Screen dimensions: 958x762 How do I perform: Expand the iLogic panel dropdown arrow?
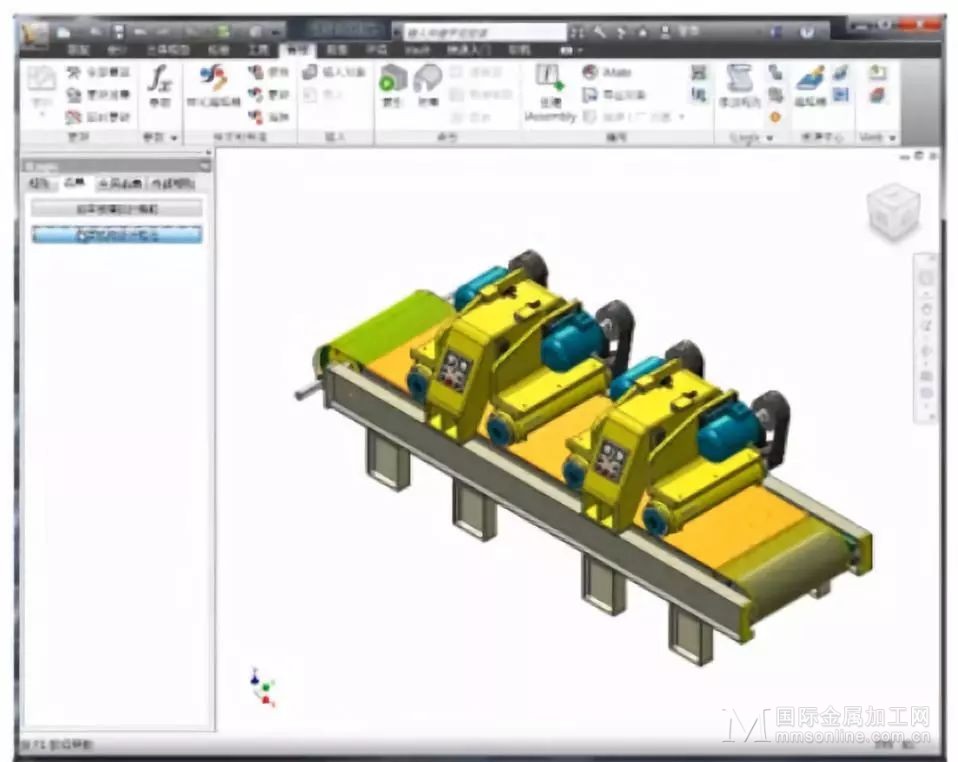tap(770, 138)
